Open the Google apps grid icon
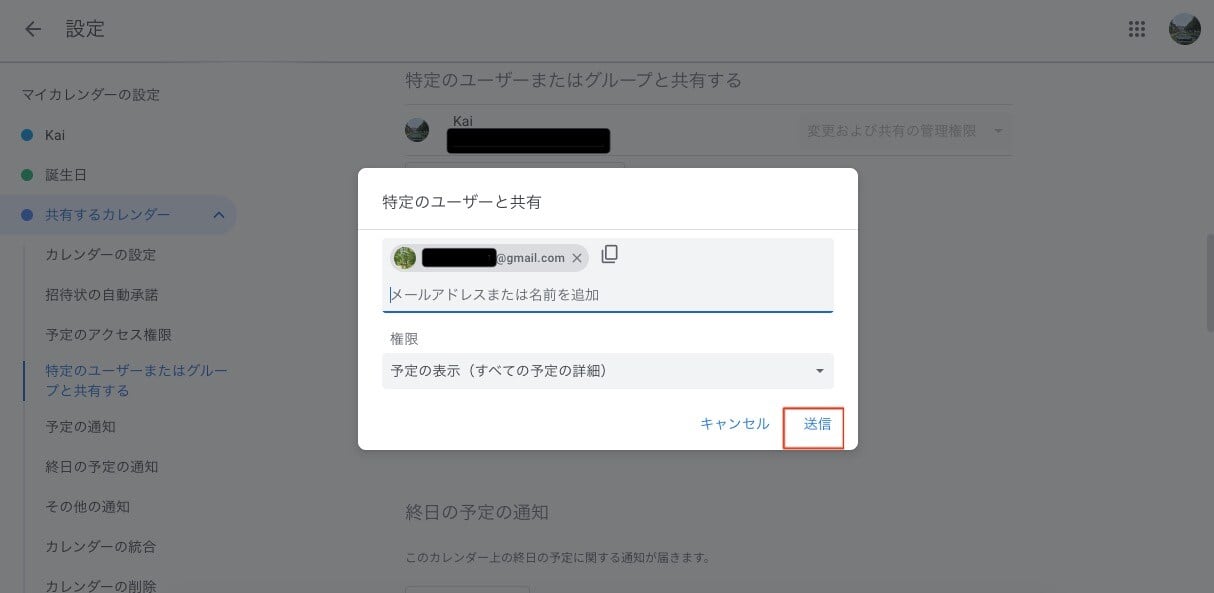Viewport: 1214px width, 593px height. [x=1137, y=29]
